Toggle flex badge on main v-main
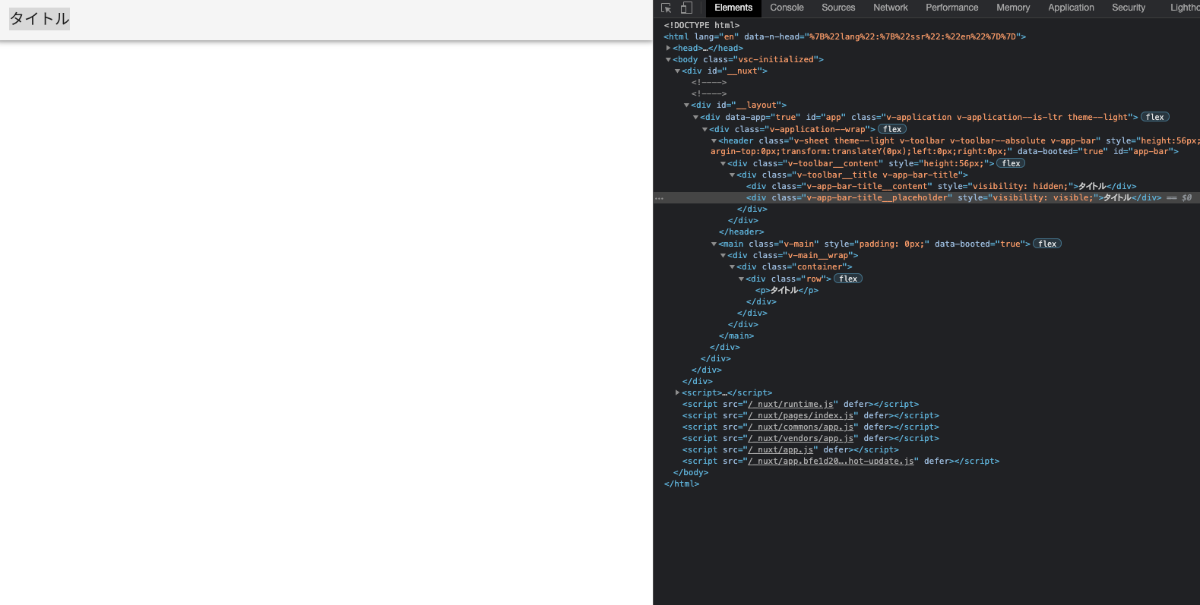 pyautogui.click(x=1047, y=244)
